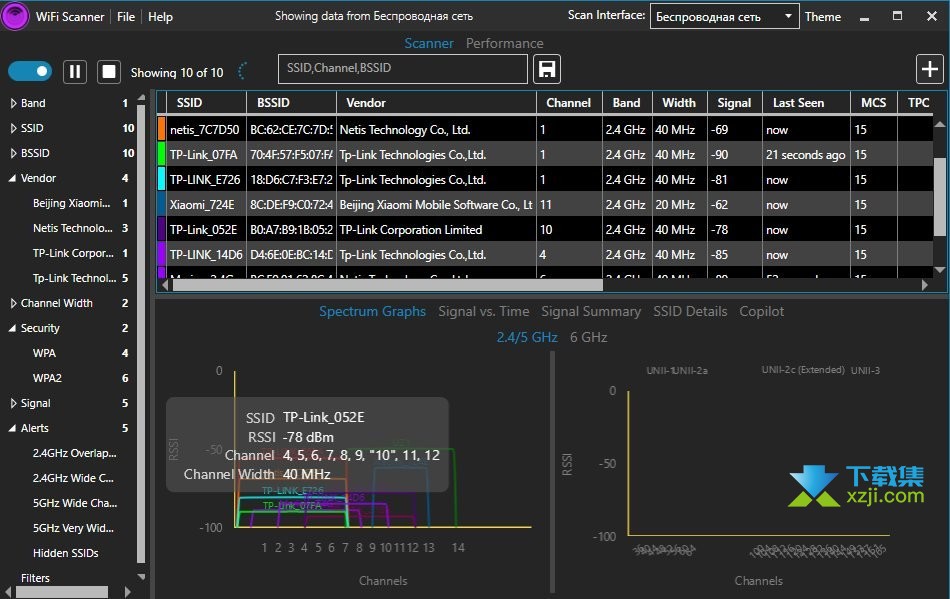950x599 pixels.
Task: Select the 6 GHz spectrum view
Action: (x=588, y=337)
